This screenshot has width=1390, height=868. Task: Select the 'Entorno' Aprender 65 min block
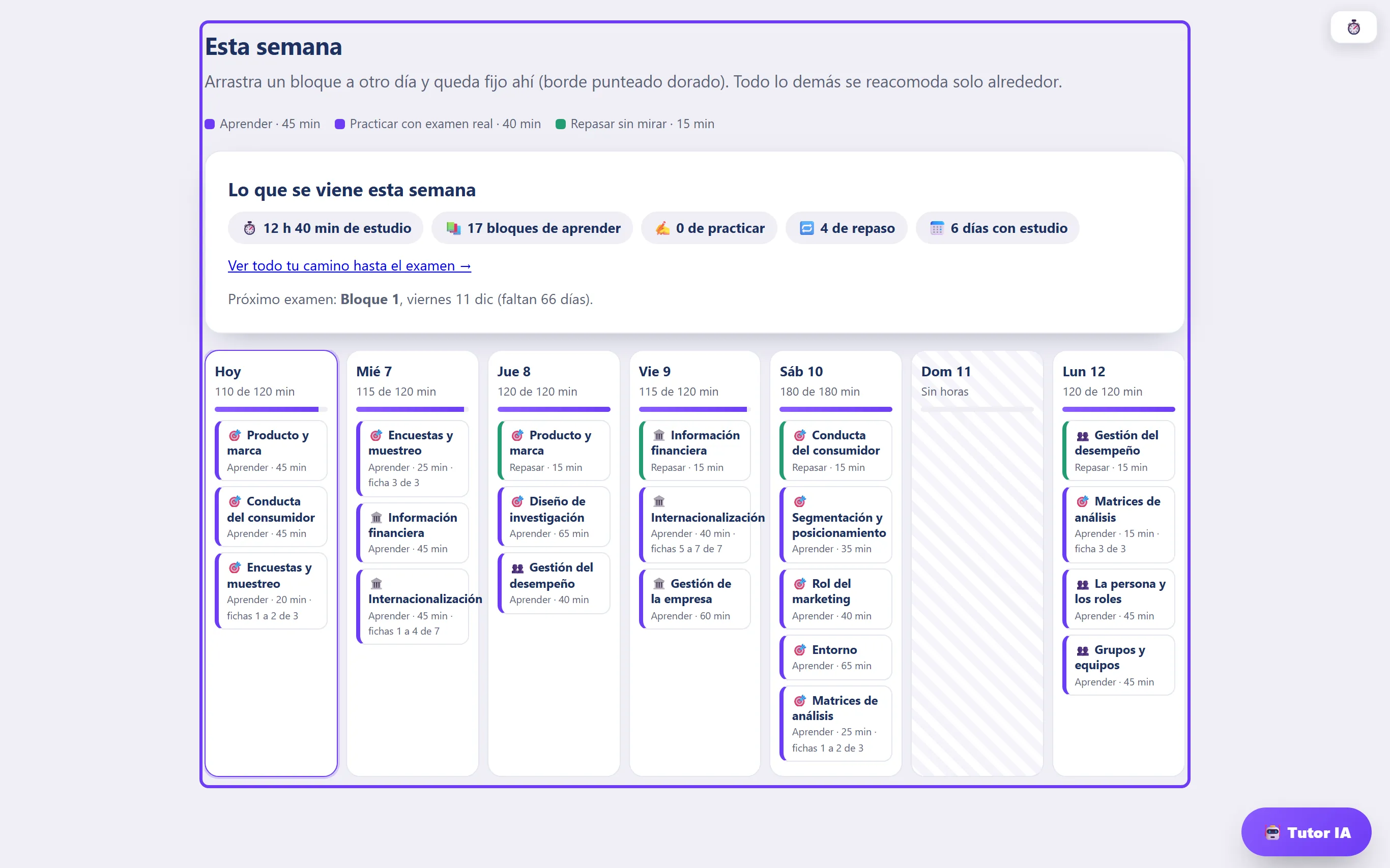pos(836,657)
